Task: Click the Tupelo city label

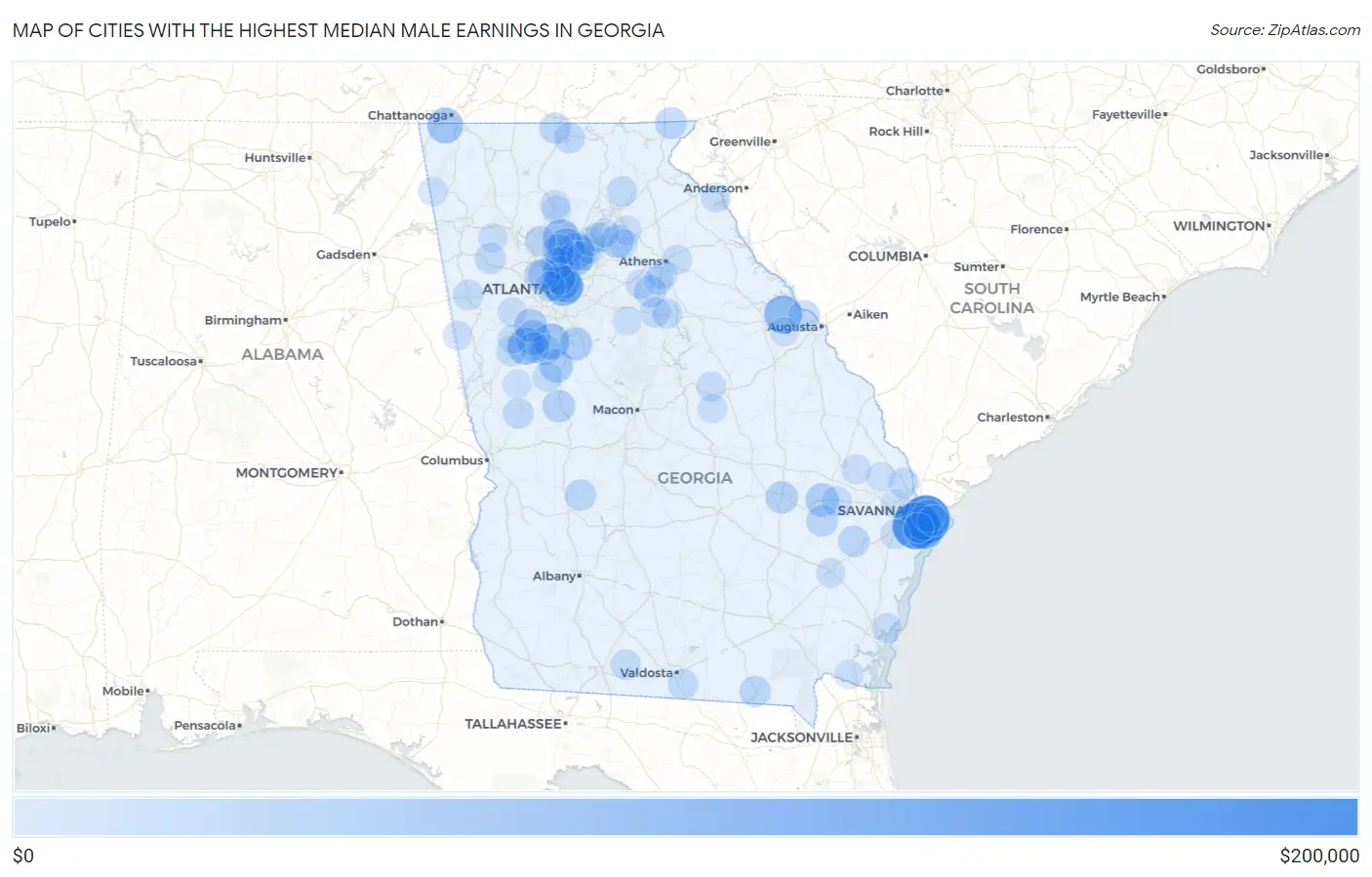Action: (x=51, y=221)
